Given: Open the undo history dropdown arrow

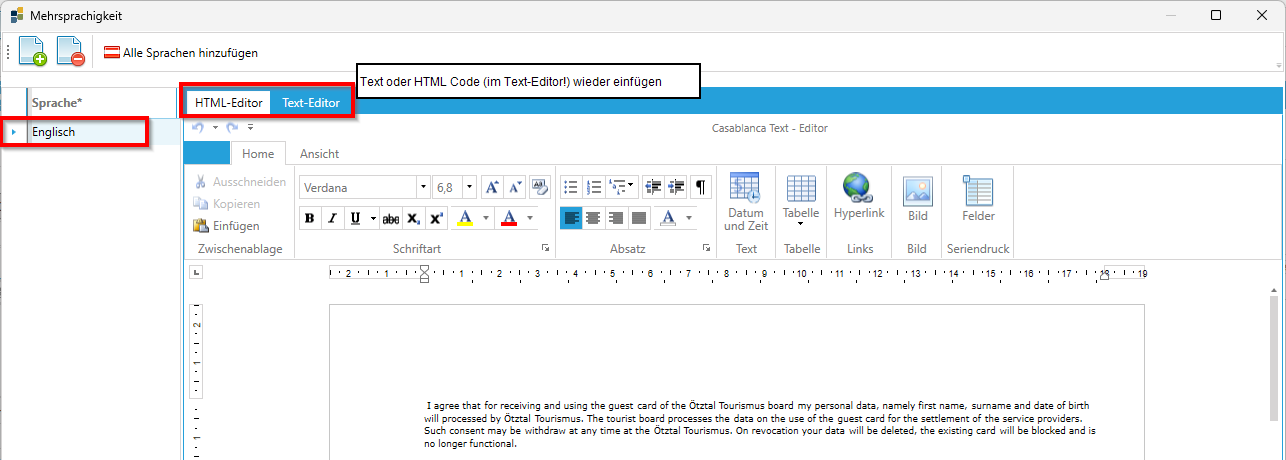Looking at the screenshot, I should coord(214,127).
